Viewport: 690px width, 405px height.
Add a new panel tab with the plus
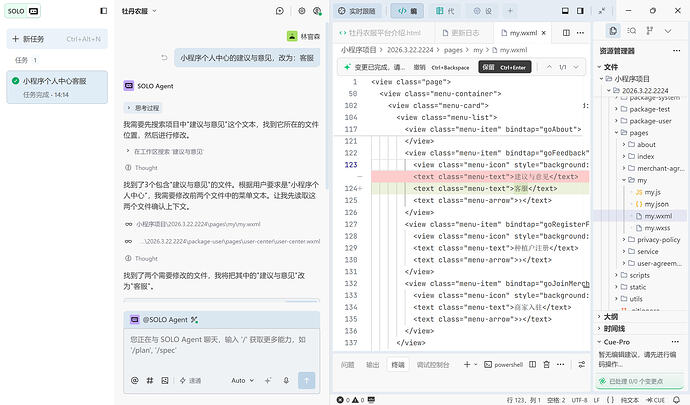510,11
